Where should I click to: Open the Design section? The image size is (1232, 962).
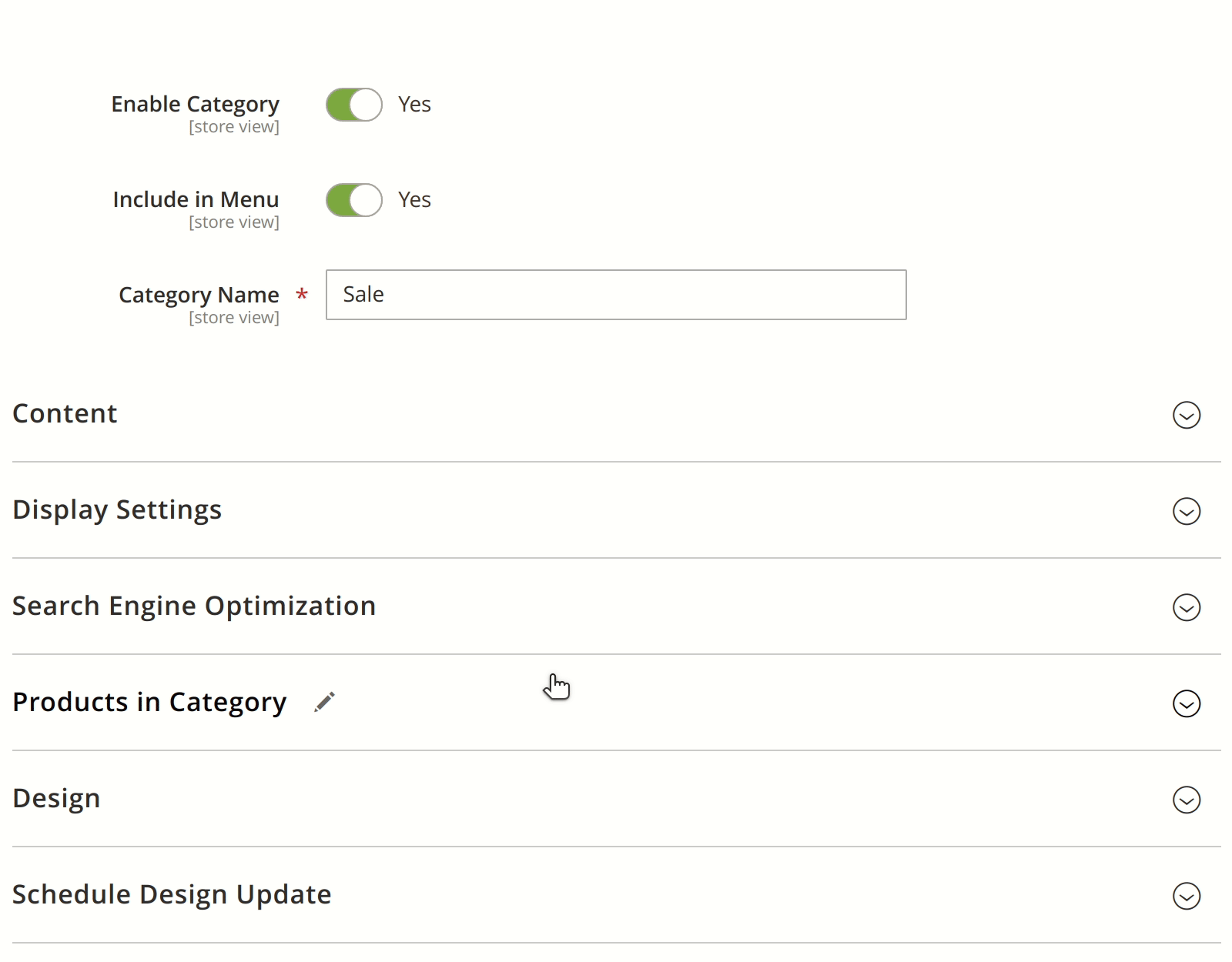(56, 799)
